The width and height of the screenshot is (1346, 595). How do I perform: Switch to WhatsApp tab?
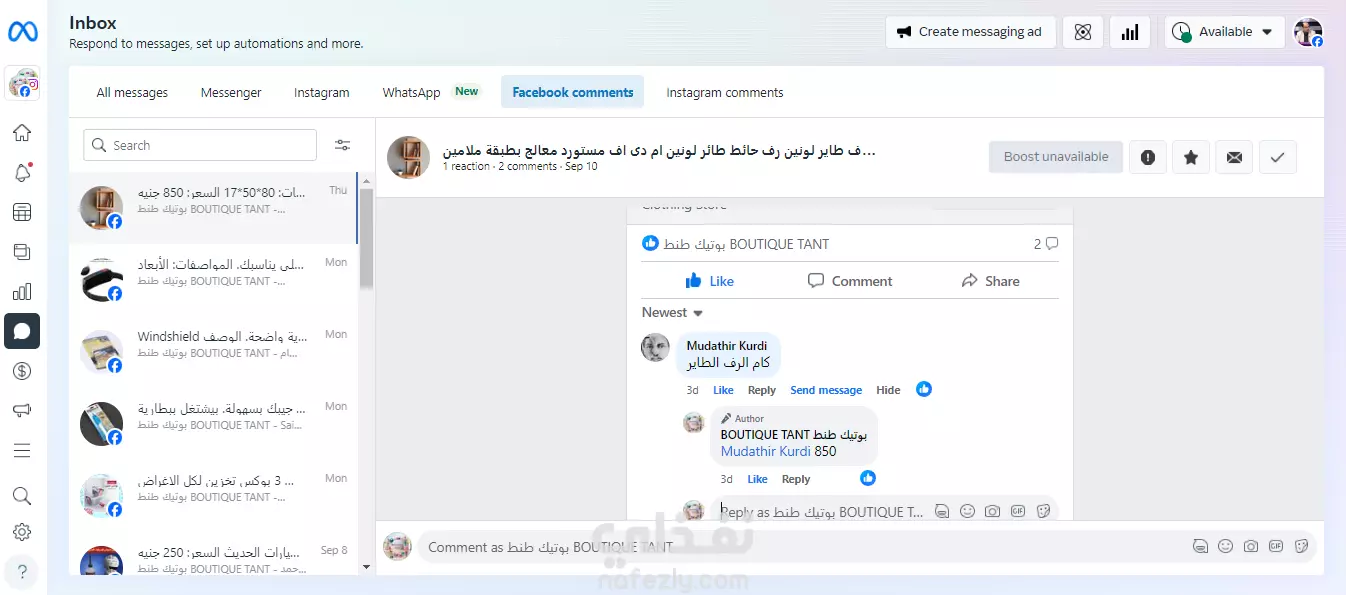(x=430, y=92)
